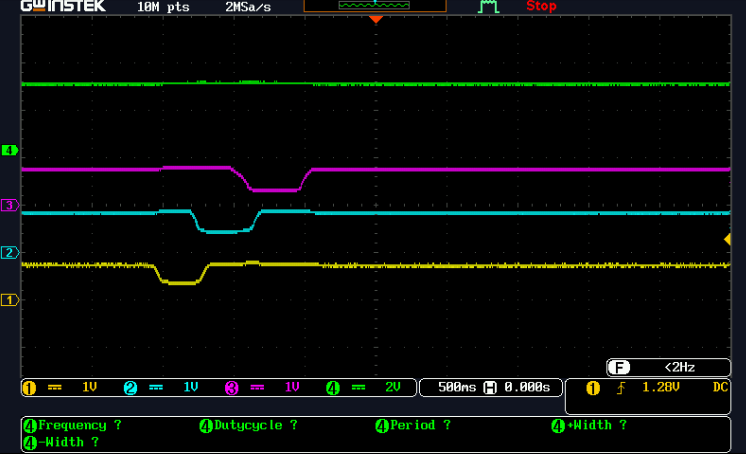Toggle channel 4 green 2V indicator
This screenshot has width=746, height=454.
coord(365,387)
